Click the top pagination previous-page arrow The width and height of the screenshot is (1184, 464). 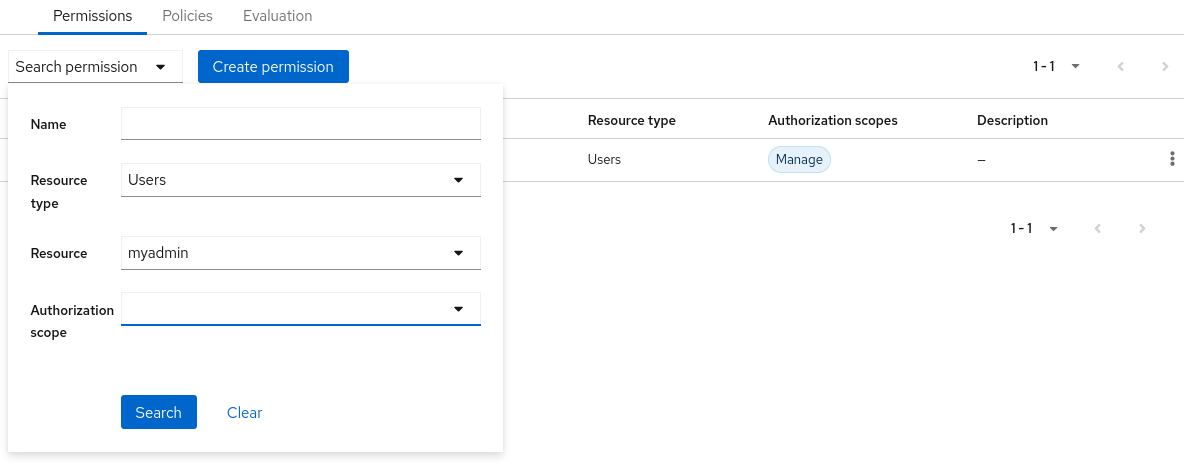[x=1121, y=67]
